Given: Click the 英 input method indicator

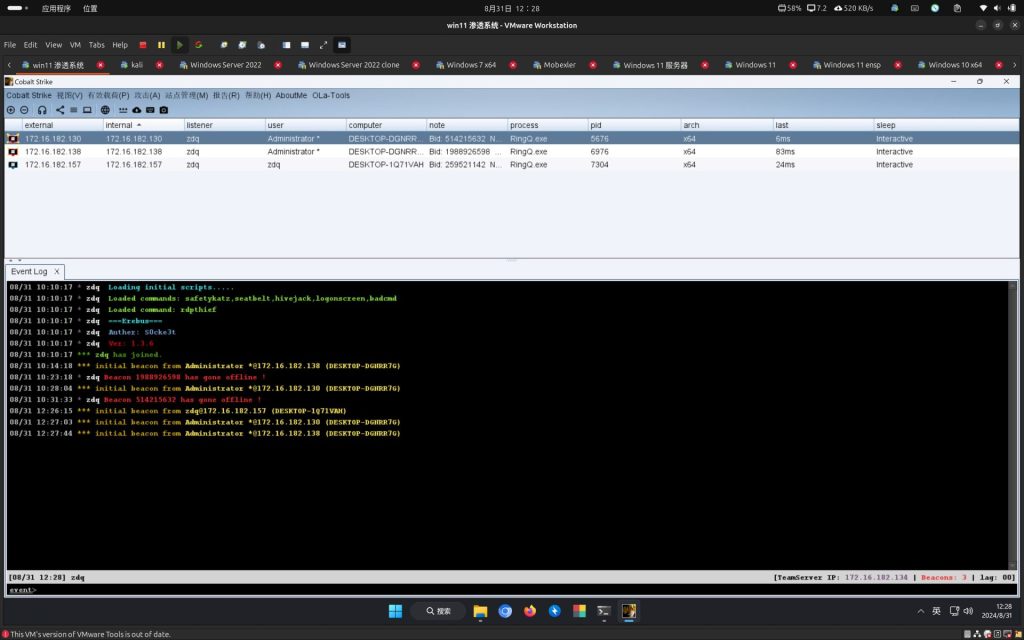Looking at the screenshot, I should pos(936,611).
